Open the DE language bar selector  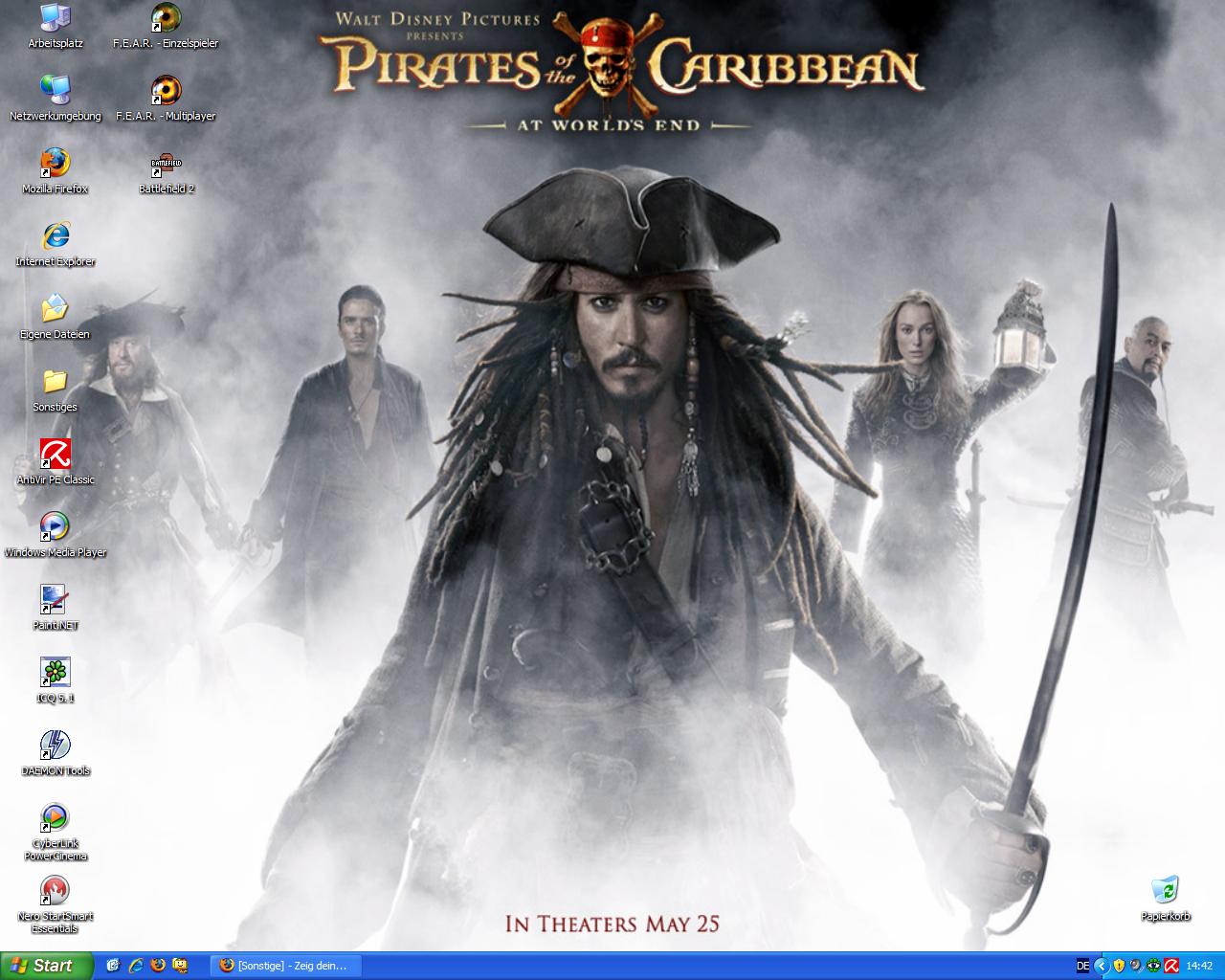[1082, 966]
